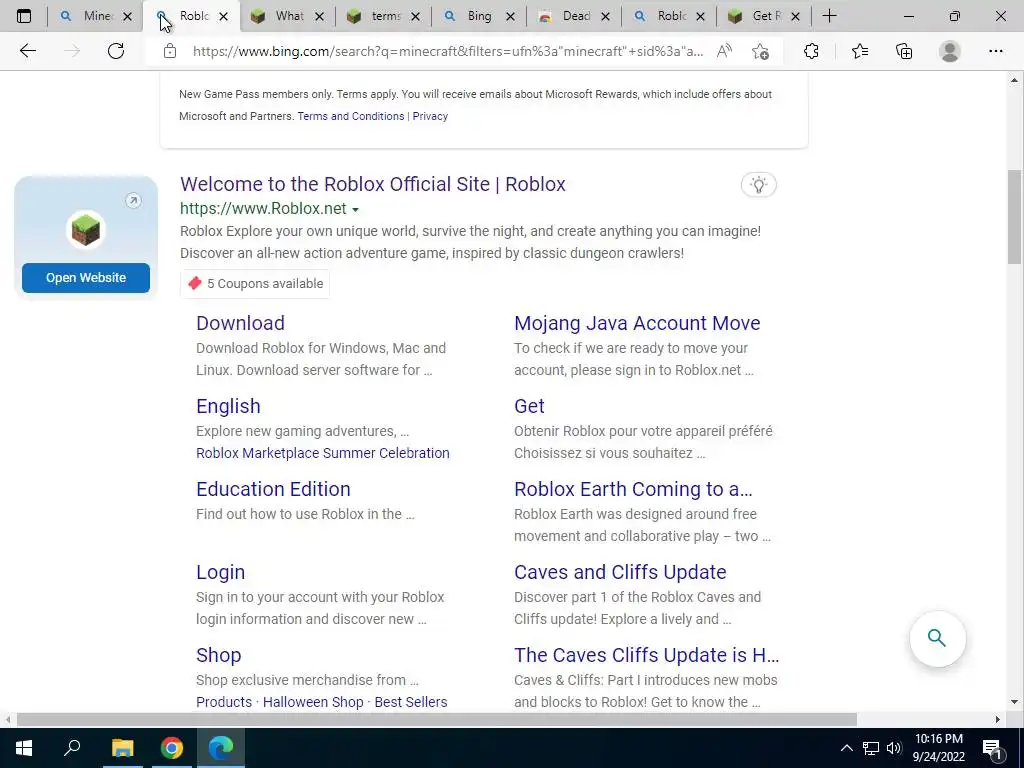The image size is (1024, 768).
Task: Click the arrow icon in website card corner
Action: click(133, 200)
